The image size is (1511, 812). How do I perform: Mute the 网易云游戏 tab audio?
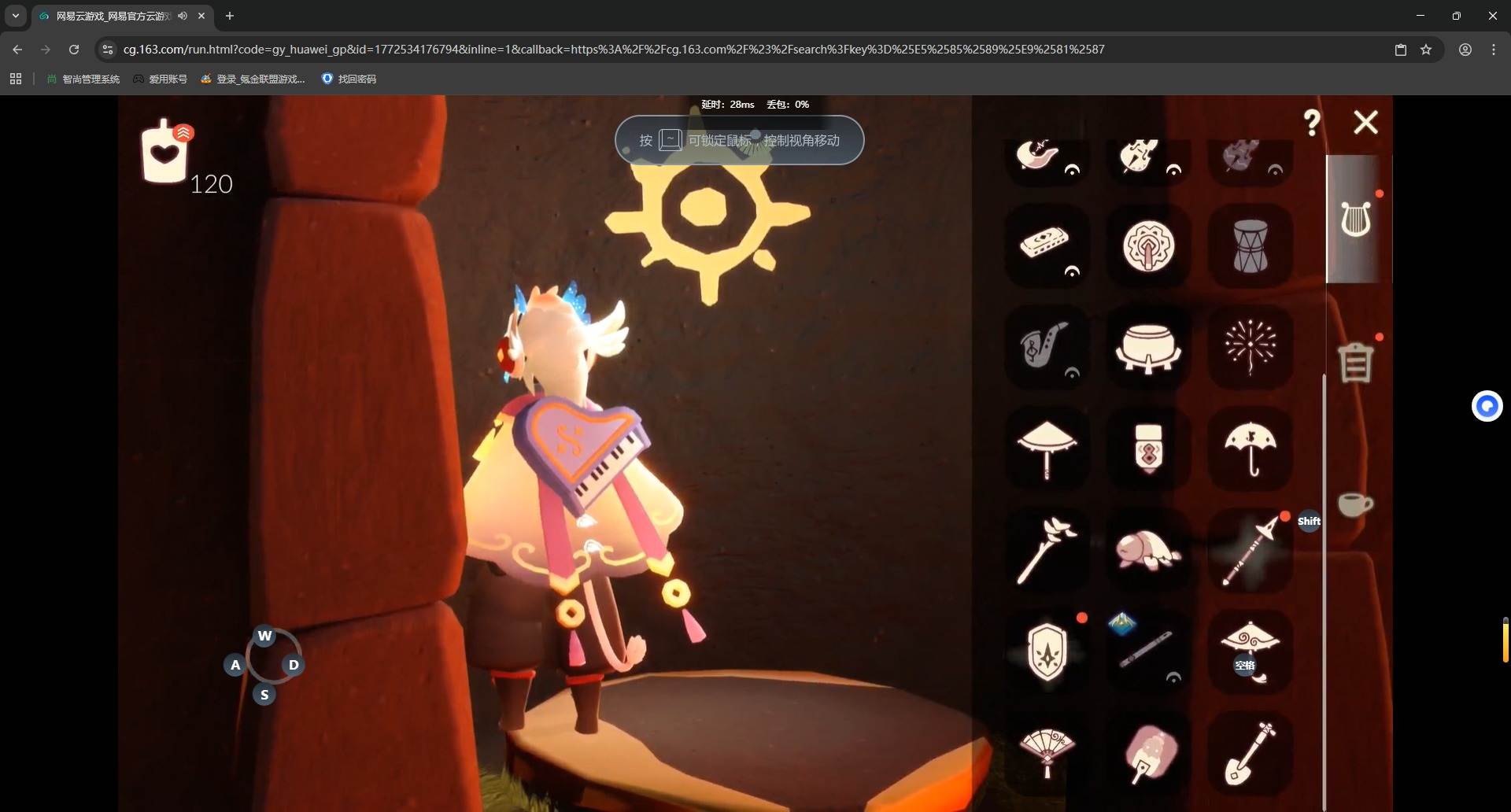[x=183, y=16]
